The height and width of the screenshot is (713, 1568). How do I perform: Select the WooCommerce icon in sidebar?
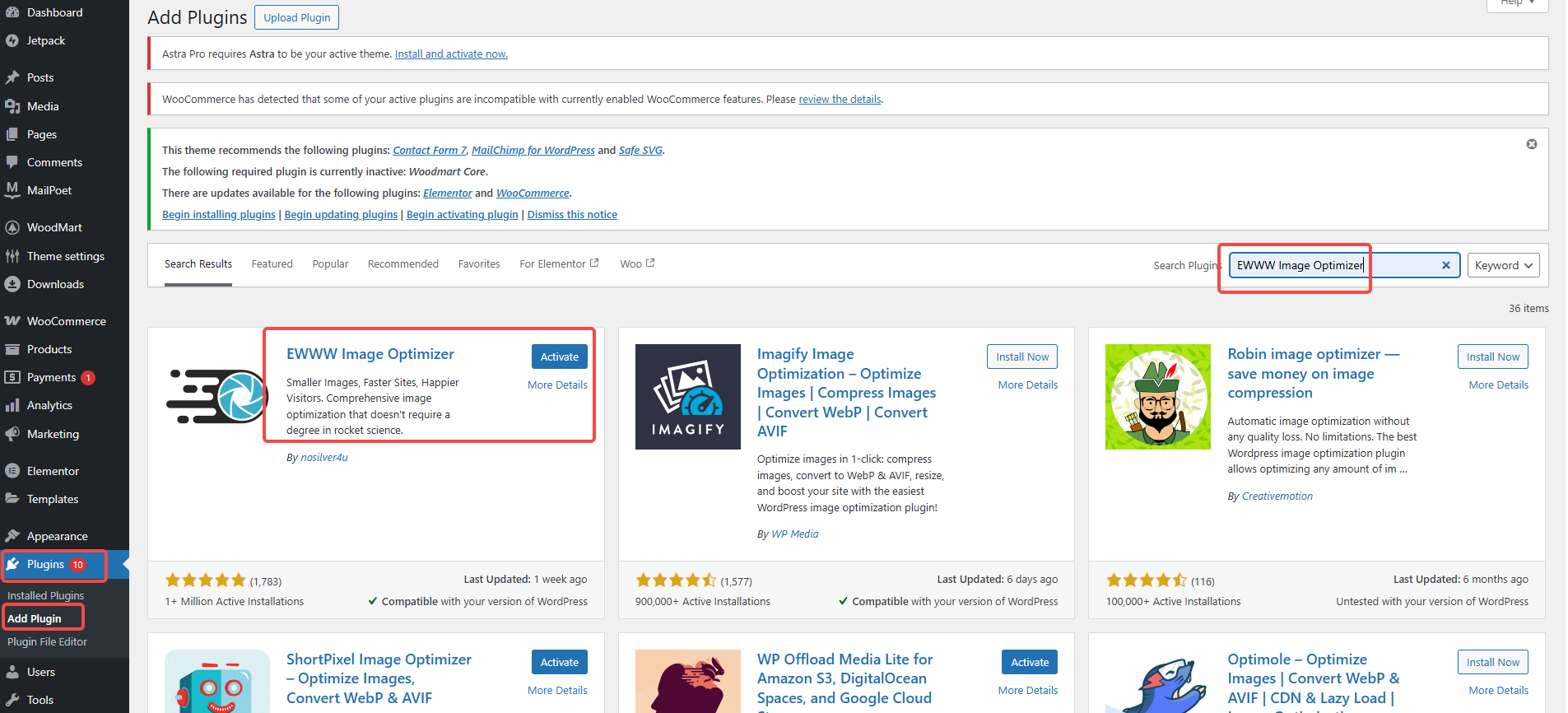point(12,321)
